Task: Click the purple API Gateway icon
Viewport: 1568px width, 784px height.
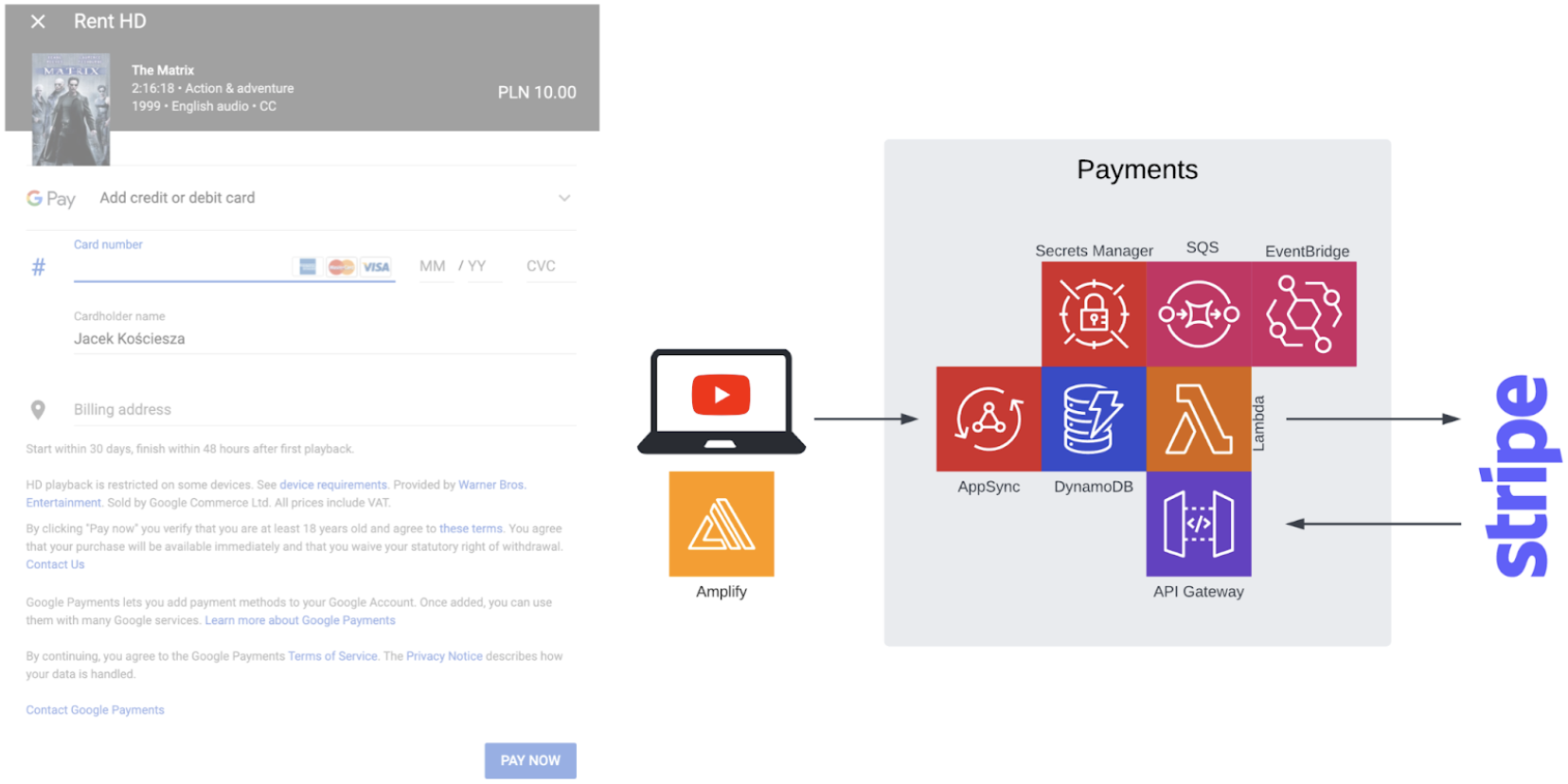Action: click(x=1199, y=524)
